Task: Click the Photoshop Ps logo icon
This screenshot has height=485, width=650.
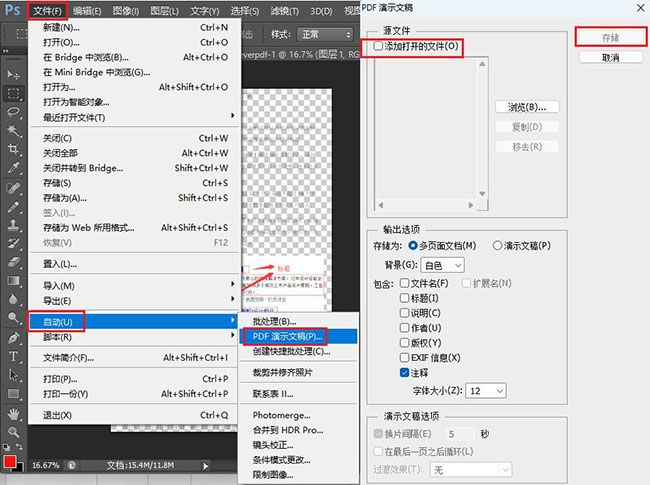Action: tap(12, 10)
